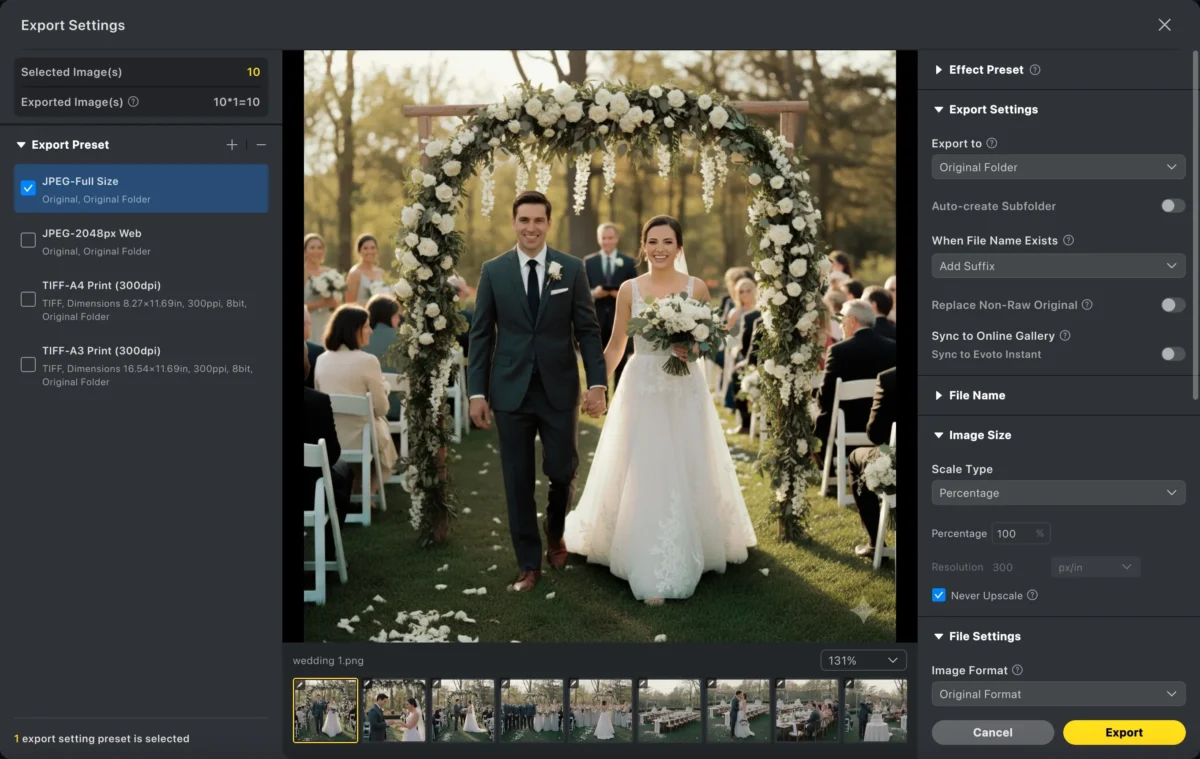Uncheck the Never Upscale checkbox

(x=938, y=595)
